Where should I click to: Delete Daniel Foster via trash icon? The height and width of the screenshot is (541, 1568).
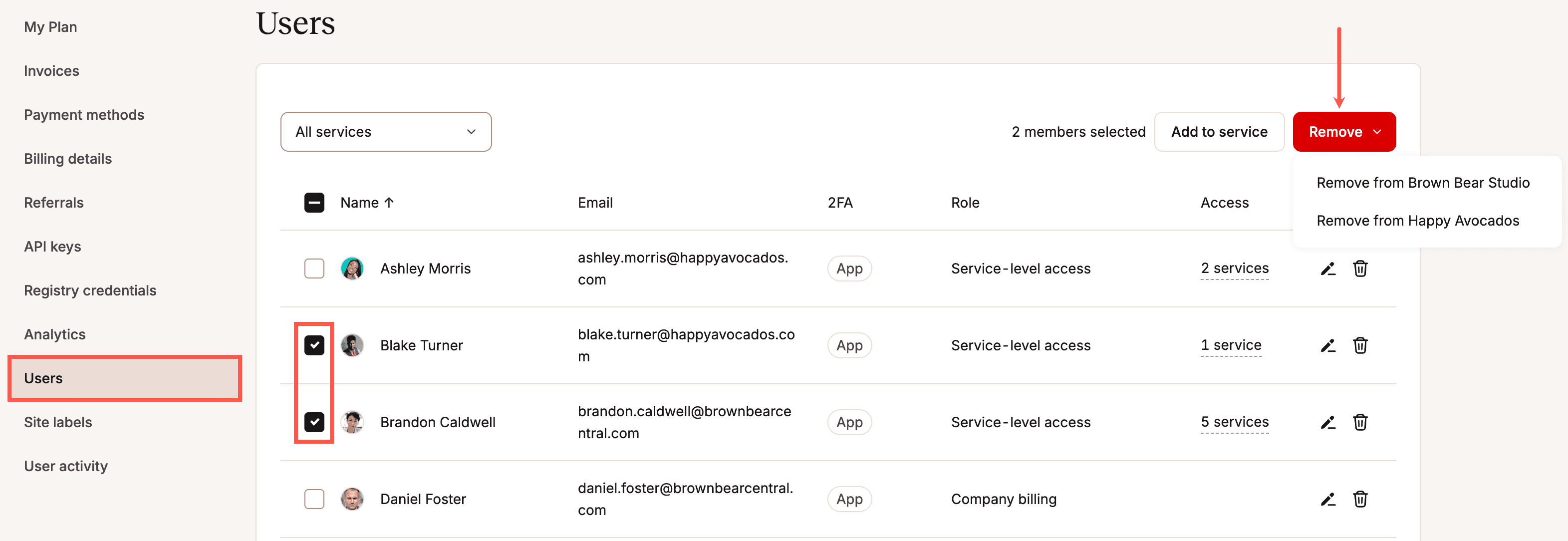(x=1360, y=499)
